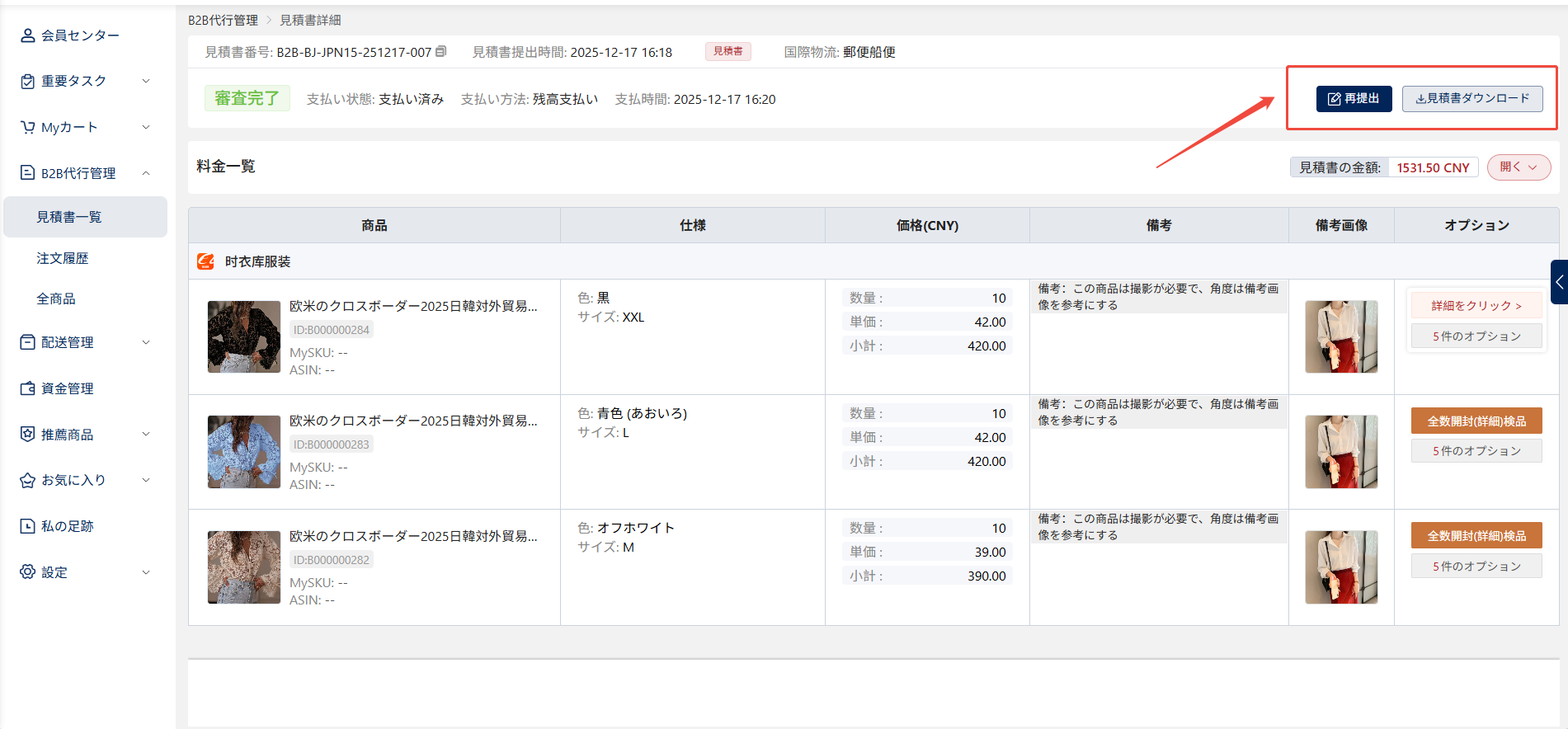Open product thumbnail for ID:B000000283
Image resolution: width=1568 pixels, height=729 pixels.
(x=244, y=452)
